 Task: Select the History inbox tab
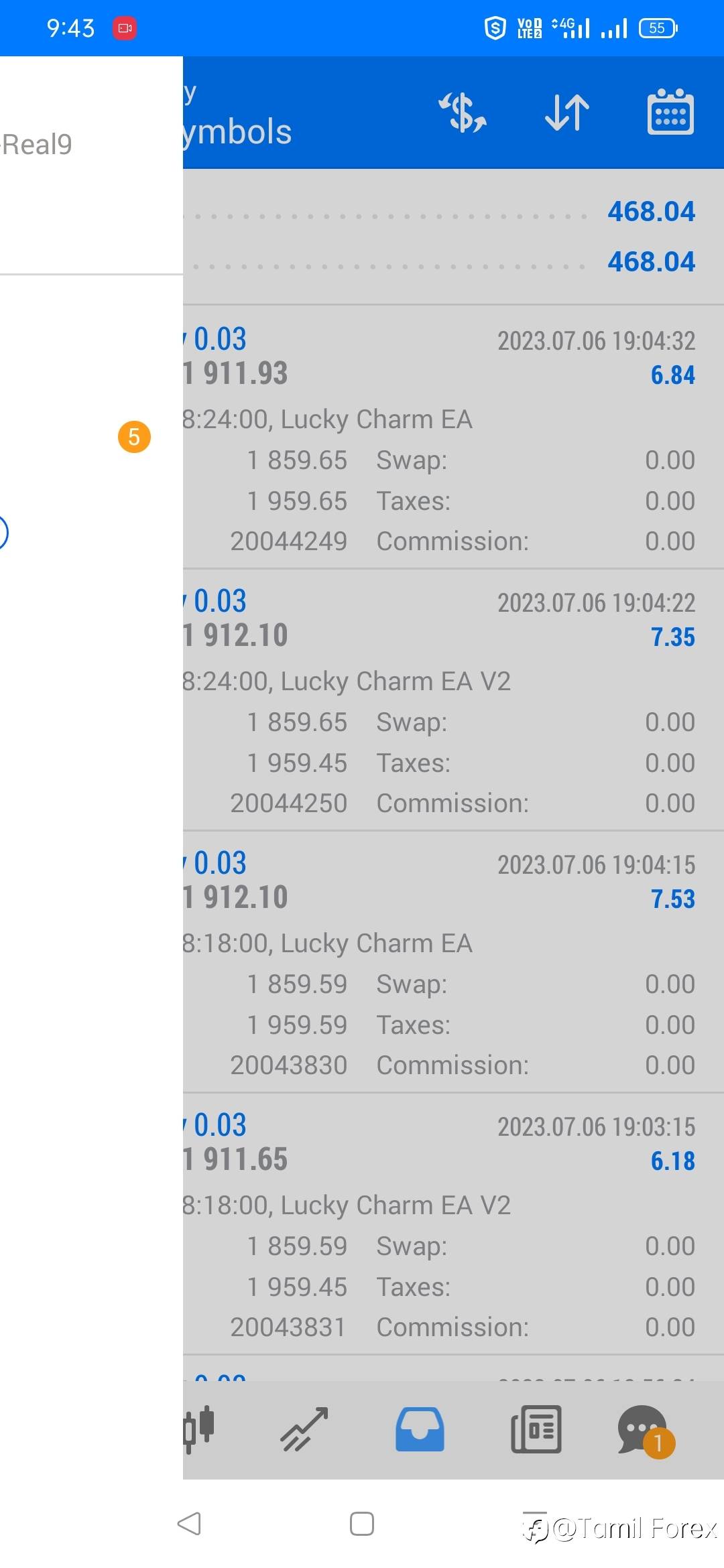pos(420,1429)
